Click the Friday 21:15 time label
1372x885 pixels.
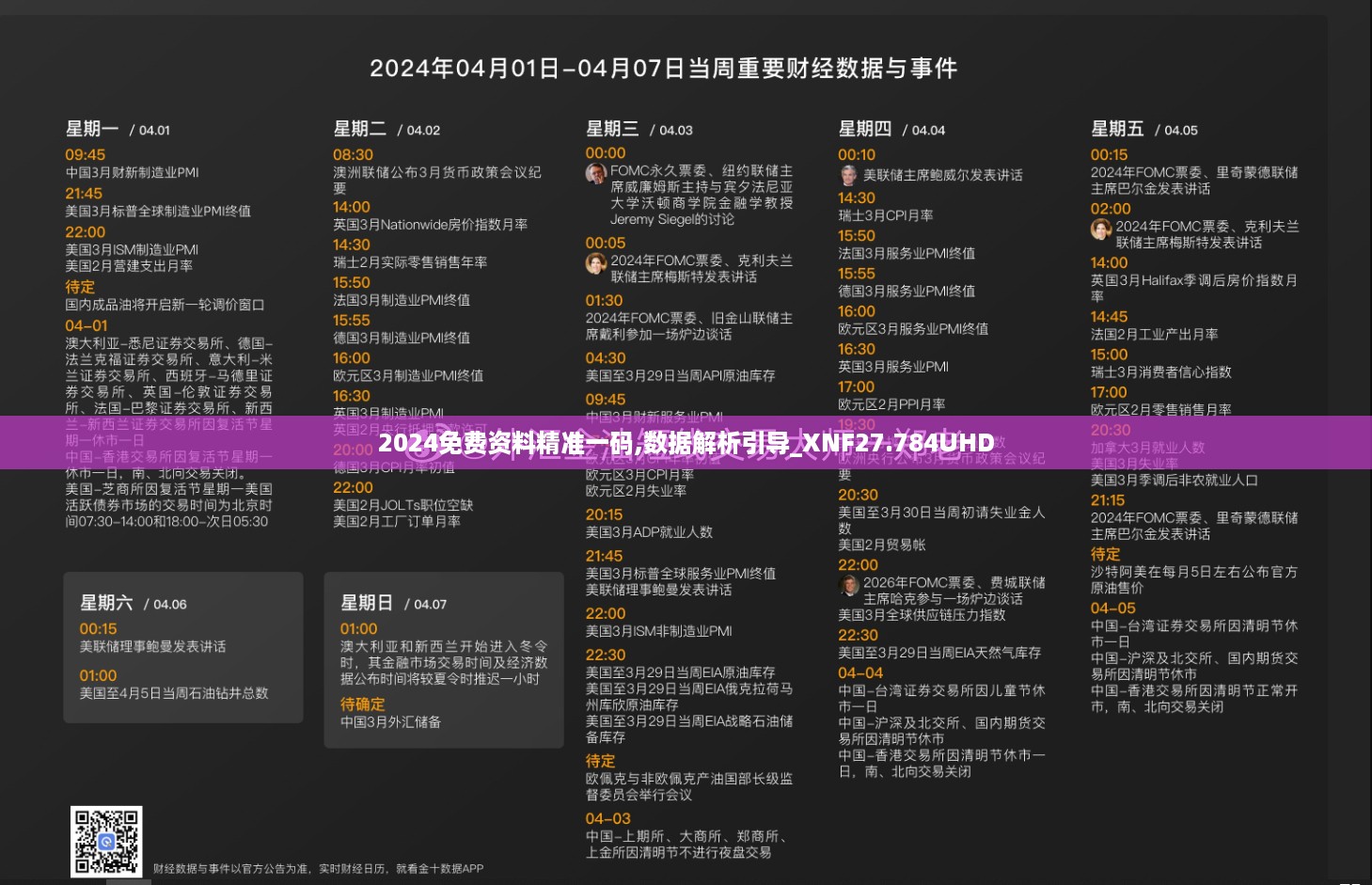1108,500
